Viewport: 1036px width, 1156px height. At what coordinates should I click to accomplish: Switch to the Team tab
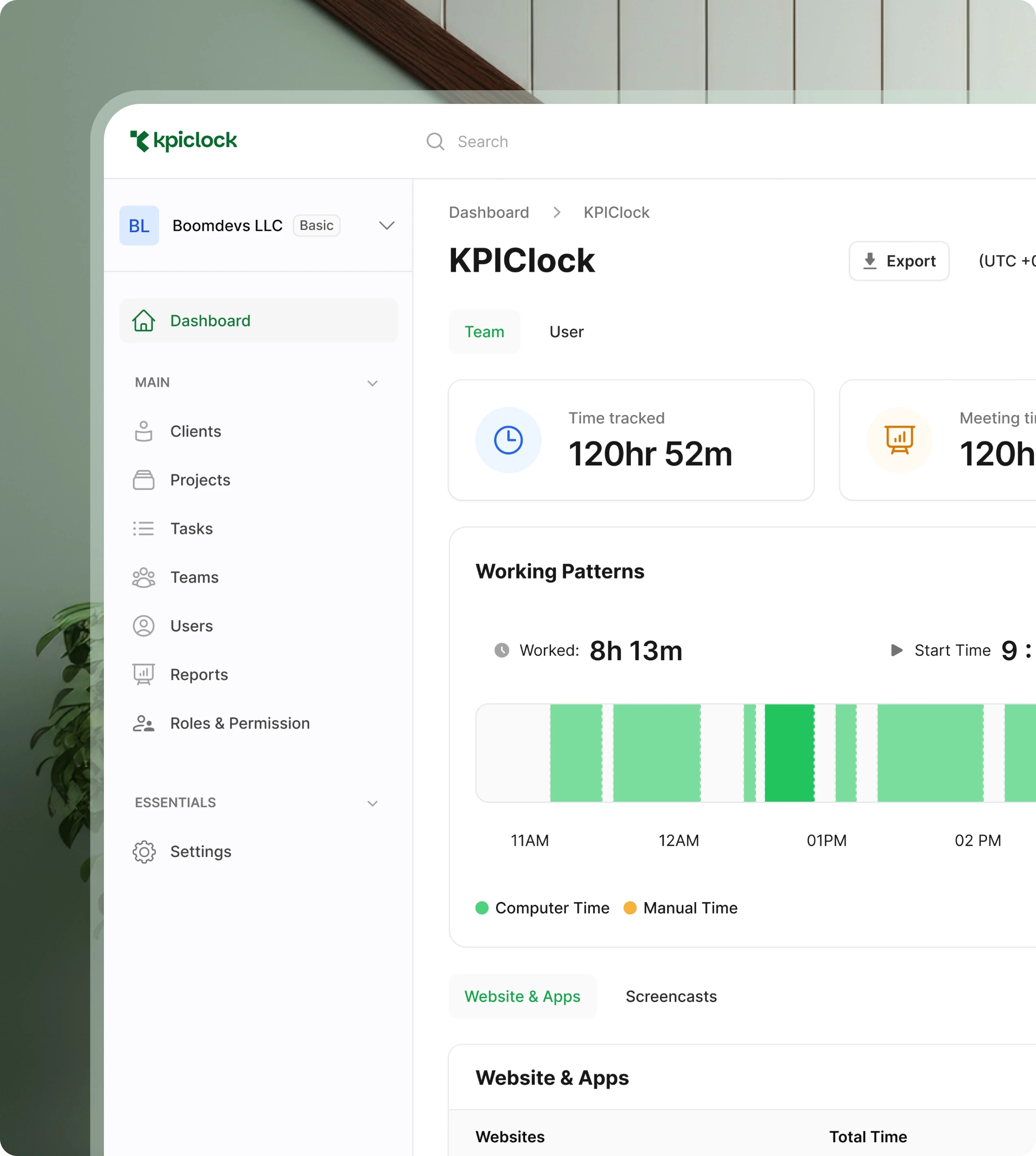484,332
